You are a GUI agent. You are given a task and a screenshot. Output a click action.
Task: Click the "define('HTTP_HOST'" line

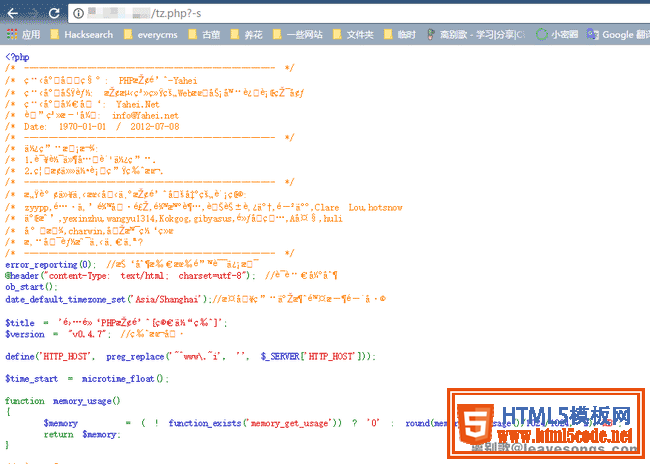coord(191,357)
